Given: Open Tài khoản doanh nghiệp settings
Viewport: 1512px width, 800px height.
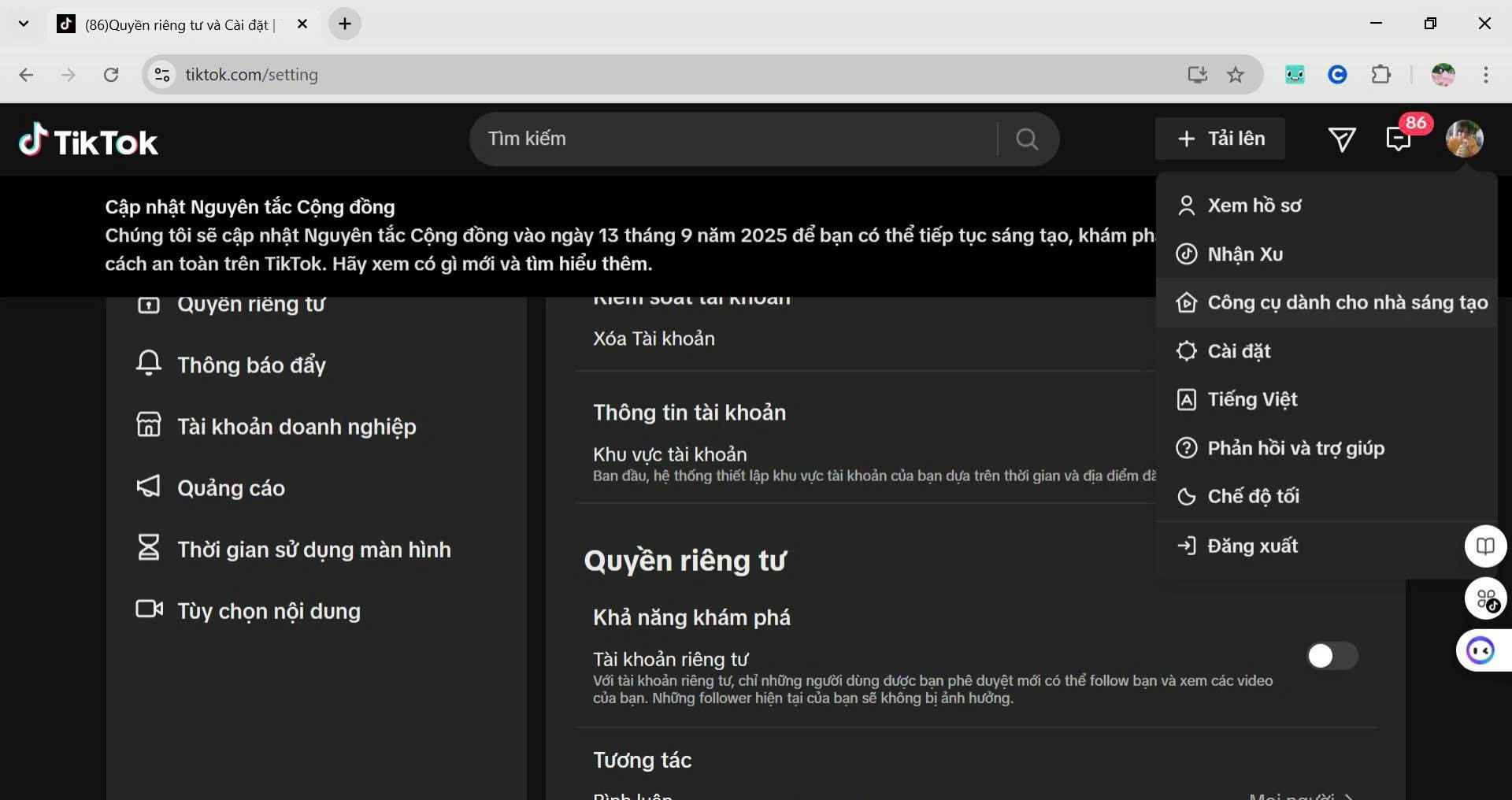Looking at the screenshot, I should (295, 426).
